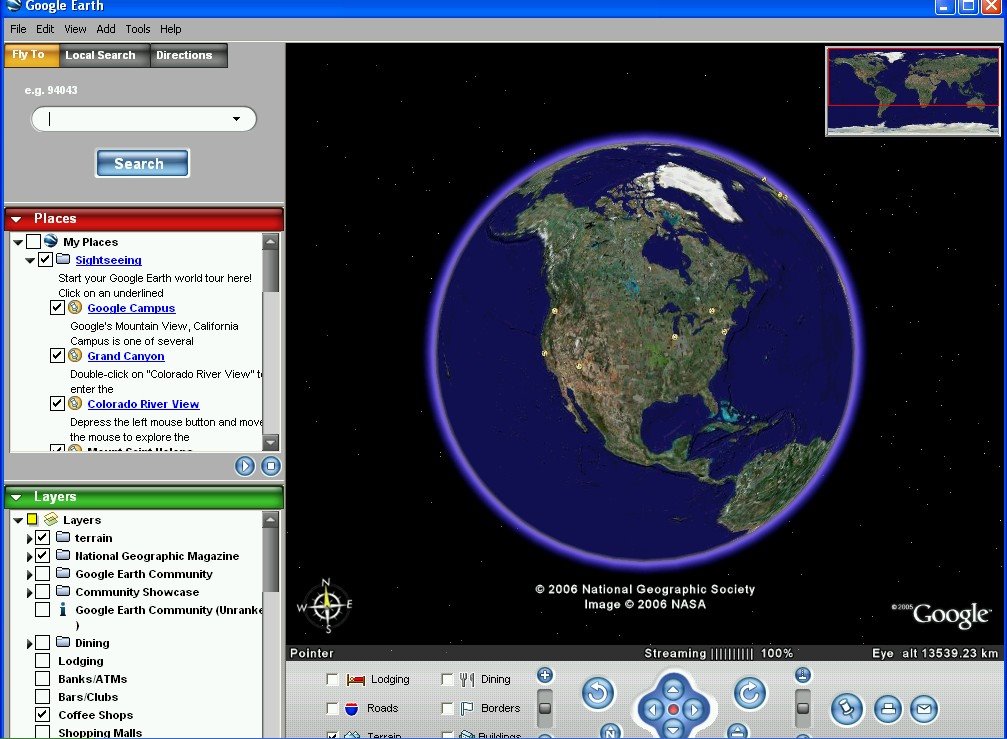Move the view left with the arrow pad
1007x739 pixels.
(653, 709)
